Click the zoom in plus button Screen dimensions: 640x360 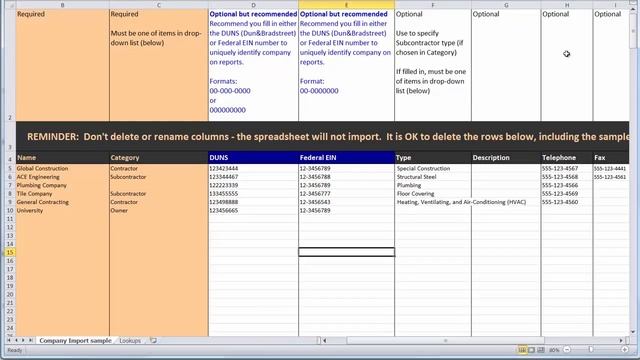click(x=624, y=350)
